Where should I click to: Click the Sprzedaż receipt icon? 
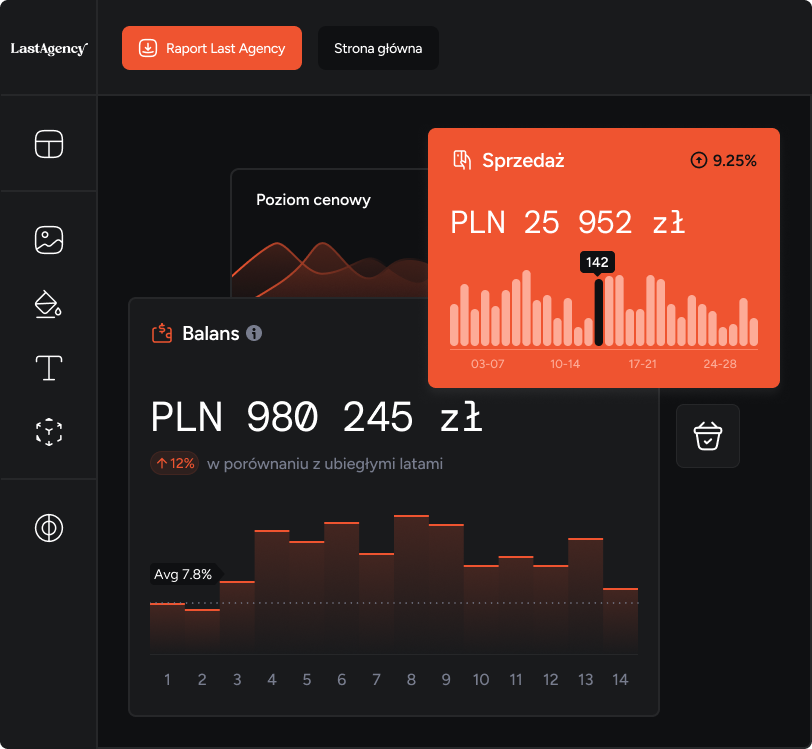click(x=462, y=160)
